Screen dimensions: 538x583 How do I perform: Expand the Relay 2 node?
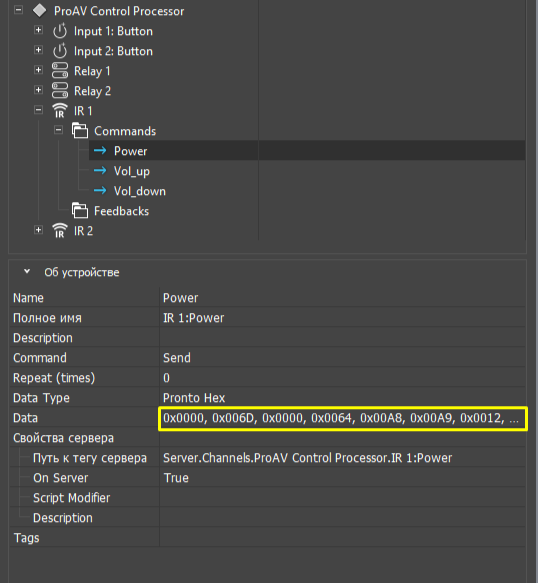tap(38, 90)
